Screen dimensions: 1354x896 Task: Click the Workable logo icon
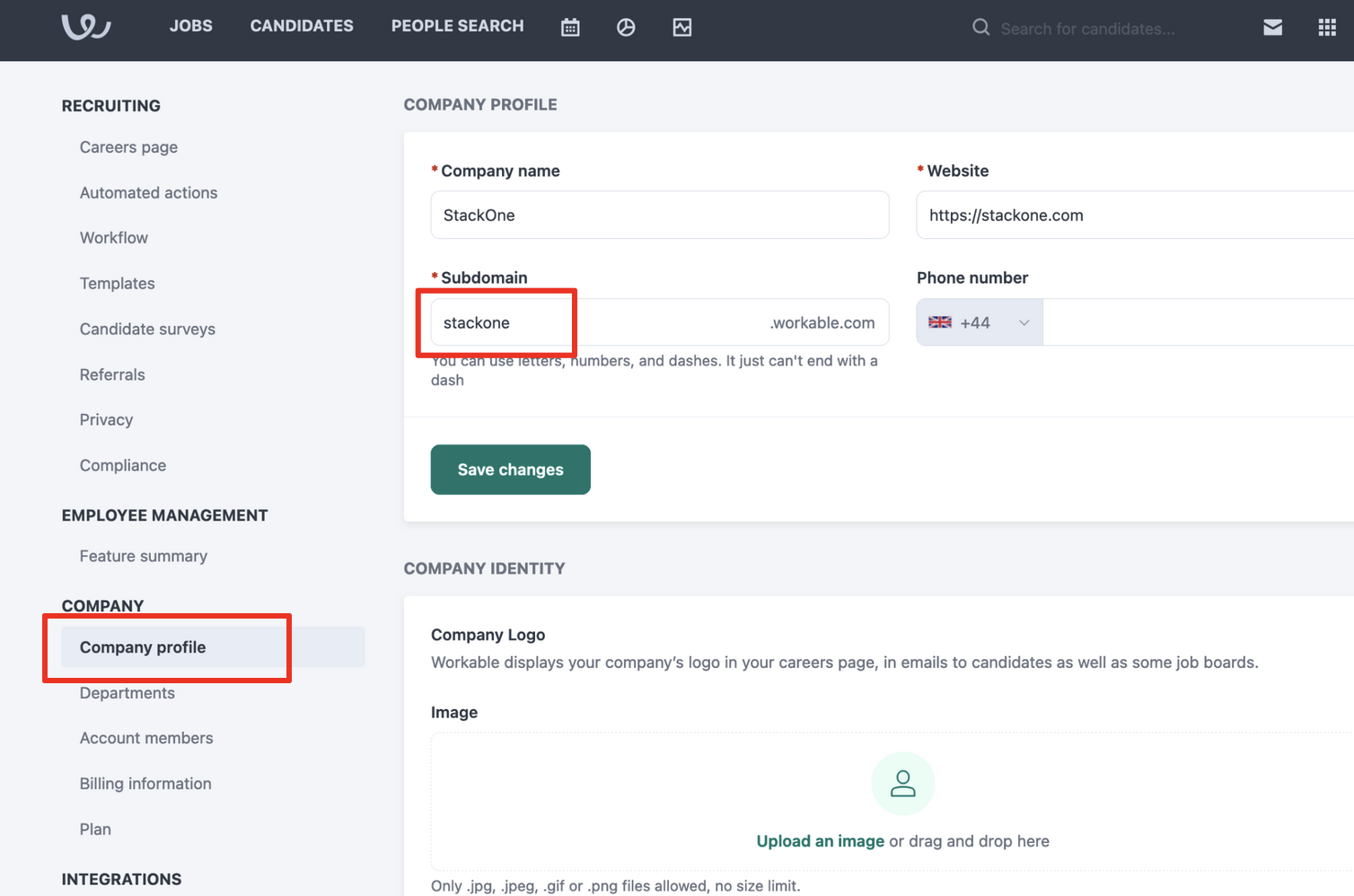point(86,27)
